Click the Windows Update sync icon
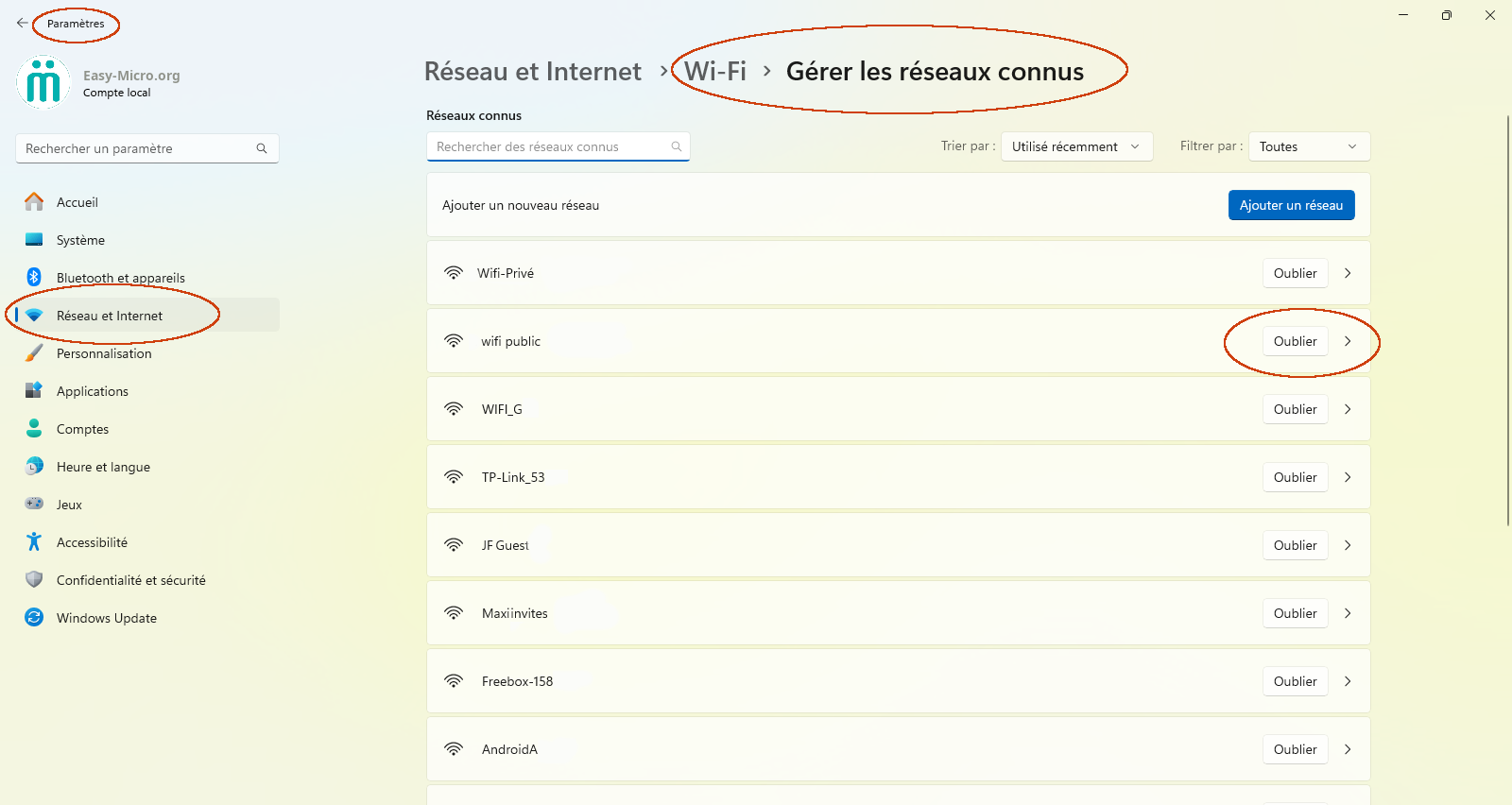1512x805 pixels. [x=34, y=617]
